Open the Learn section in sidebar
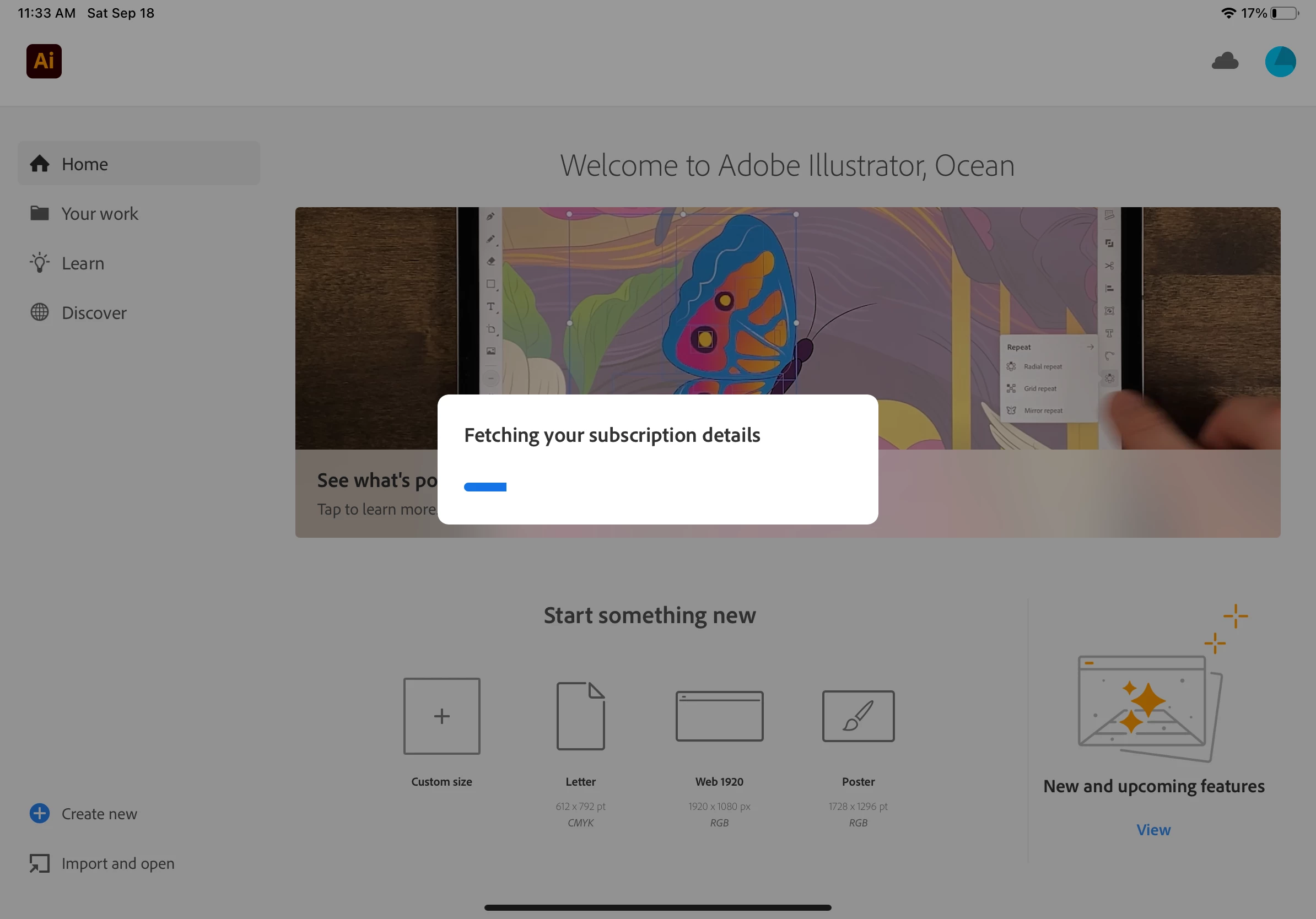The image size is (1316, 919). (x=83, y=263)
